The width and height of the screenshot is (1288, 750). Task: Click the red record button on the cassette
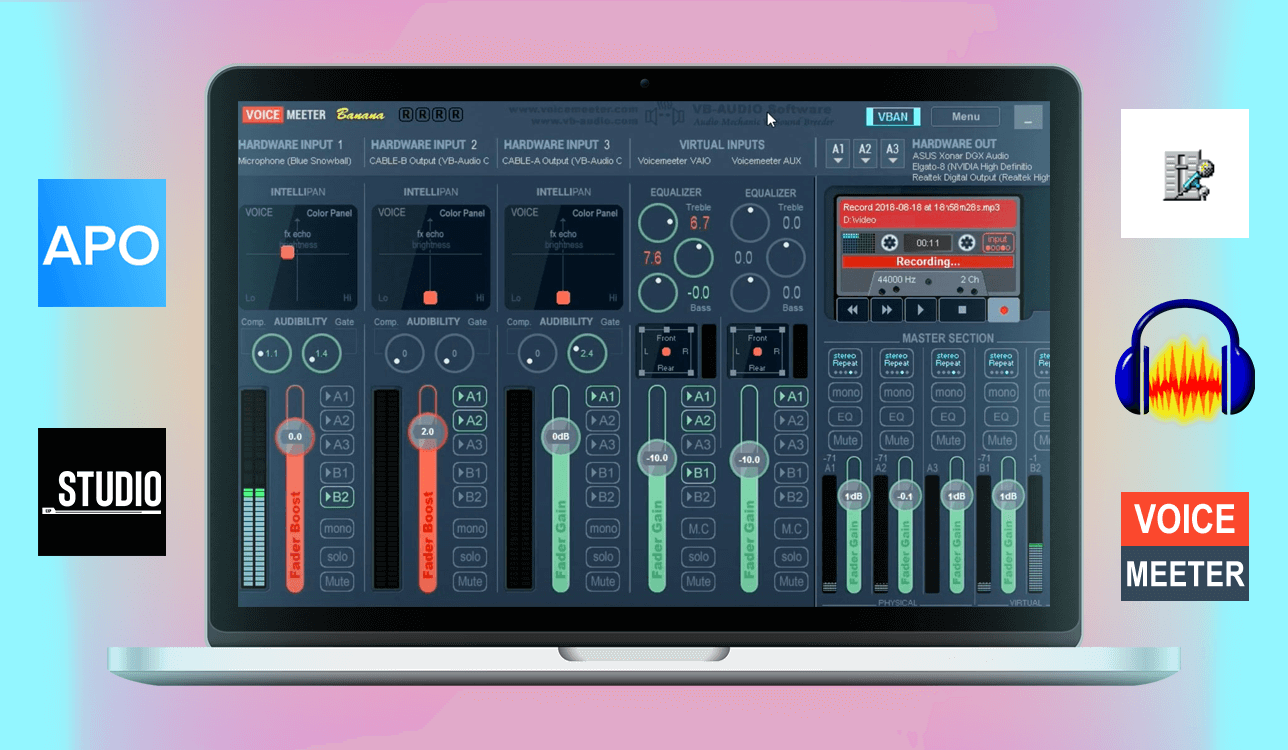tap(1004, 310)
